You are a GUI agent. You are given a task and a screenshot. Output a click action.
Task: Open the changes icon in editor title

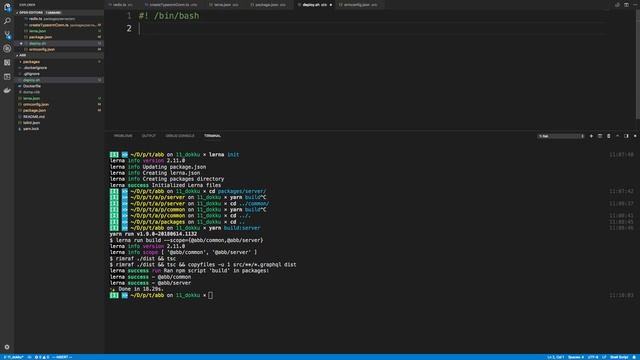(617, 5)
